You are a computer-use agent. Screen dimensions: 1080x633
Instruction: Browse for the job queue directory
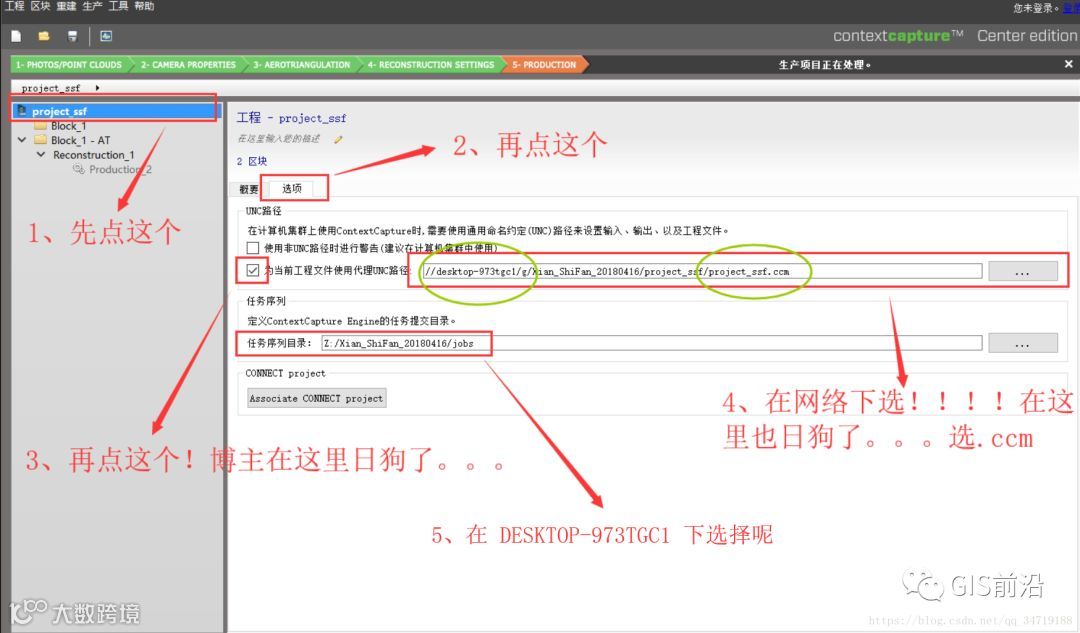click(x=1022, y=343)
